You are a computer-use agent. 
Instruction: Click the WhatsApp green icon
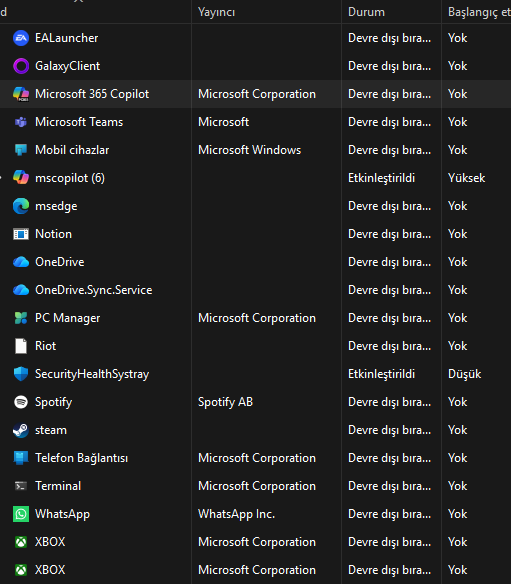21,514
